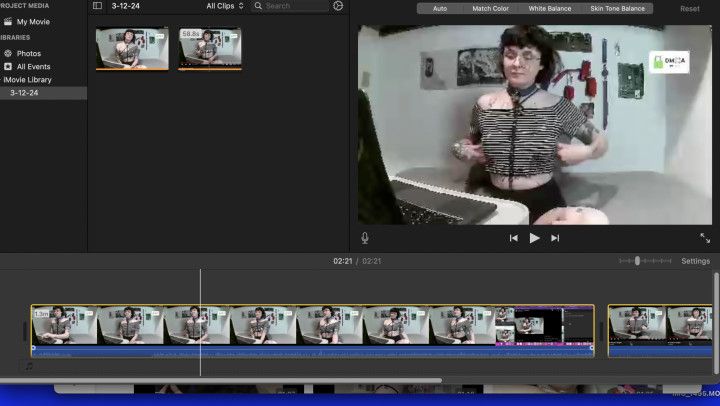Select the Auto color balance tab

440,8
